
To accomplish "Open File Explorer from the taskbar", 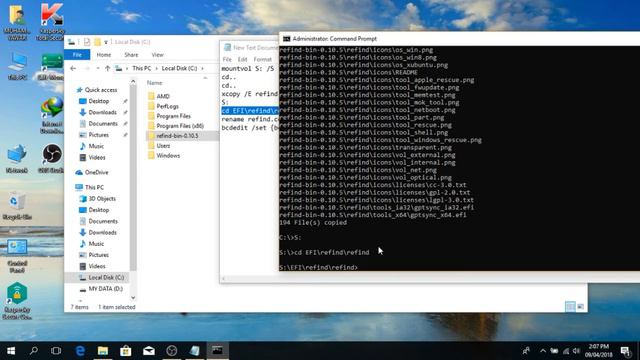I will click(x=103, y=351).
